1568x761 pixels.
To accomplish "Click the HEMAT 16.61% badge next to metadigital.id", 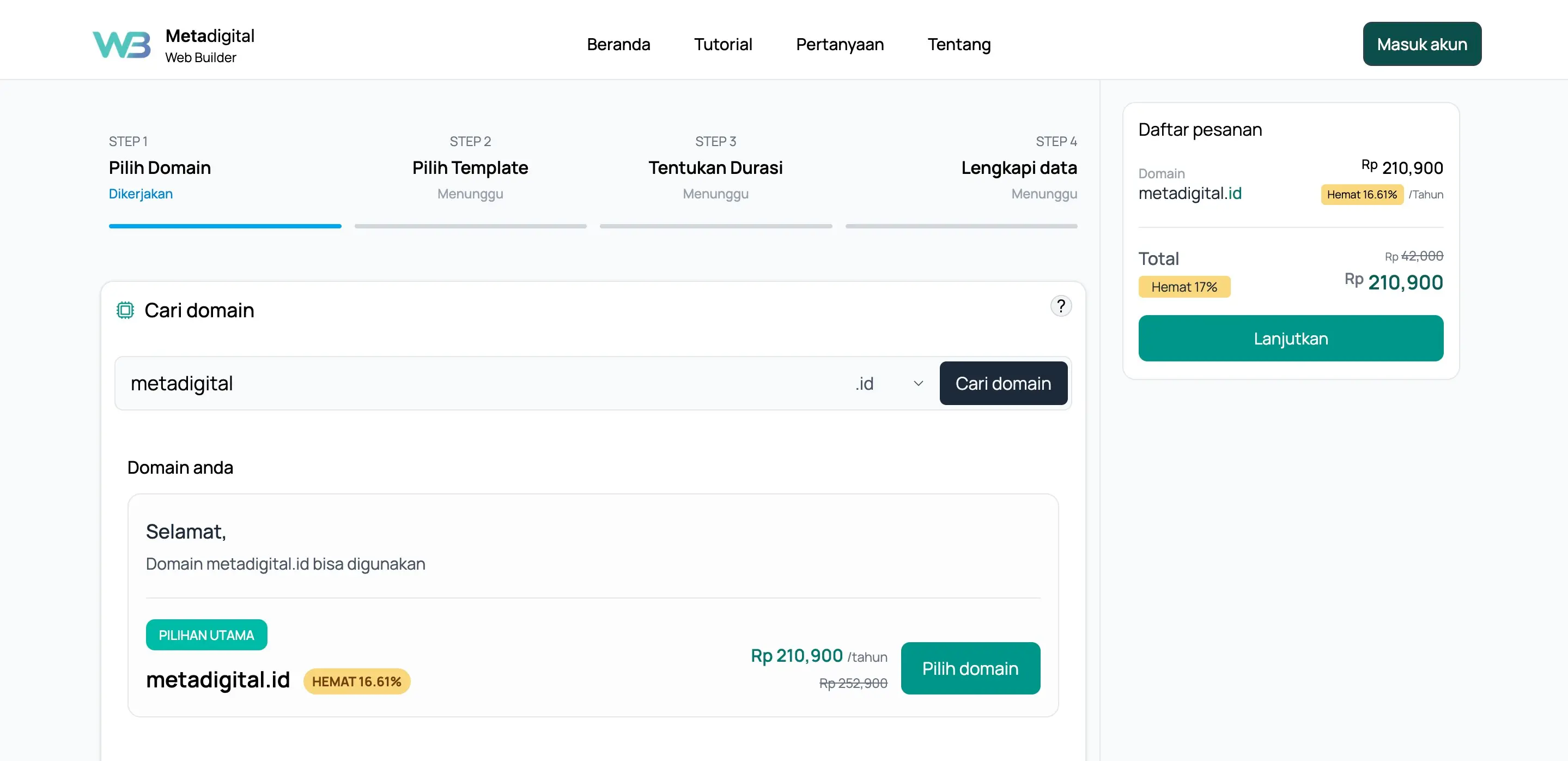I will tap(356, 681).
